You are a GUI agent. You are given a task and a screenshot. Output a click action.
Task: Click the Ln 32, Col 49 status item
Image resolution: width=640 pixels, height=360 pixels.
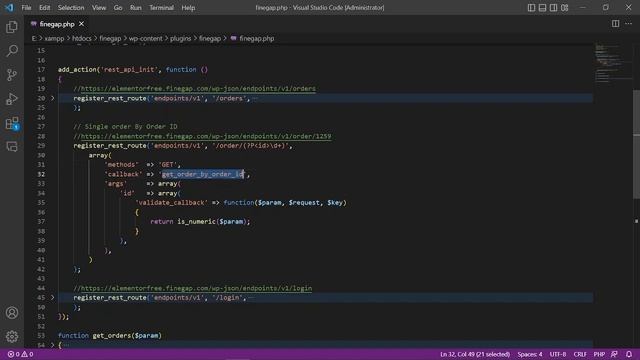475,354
